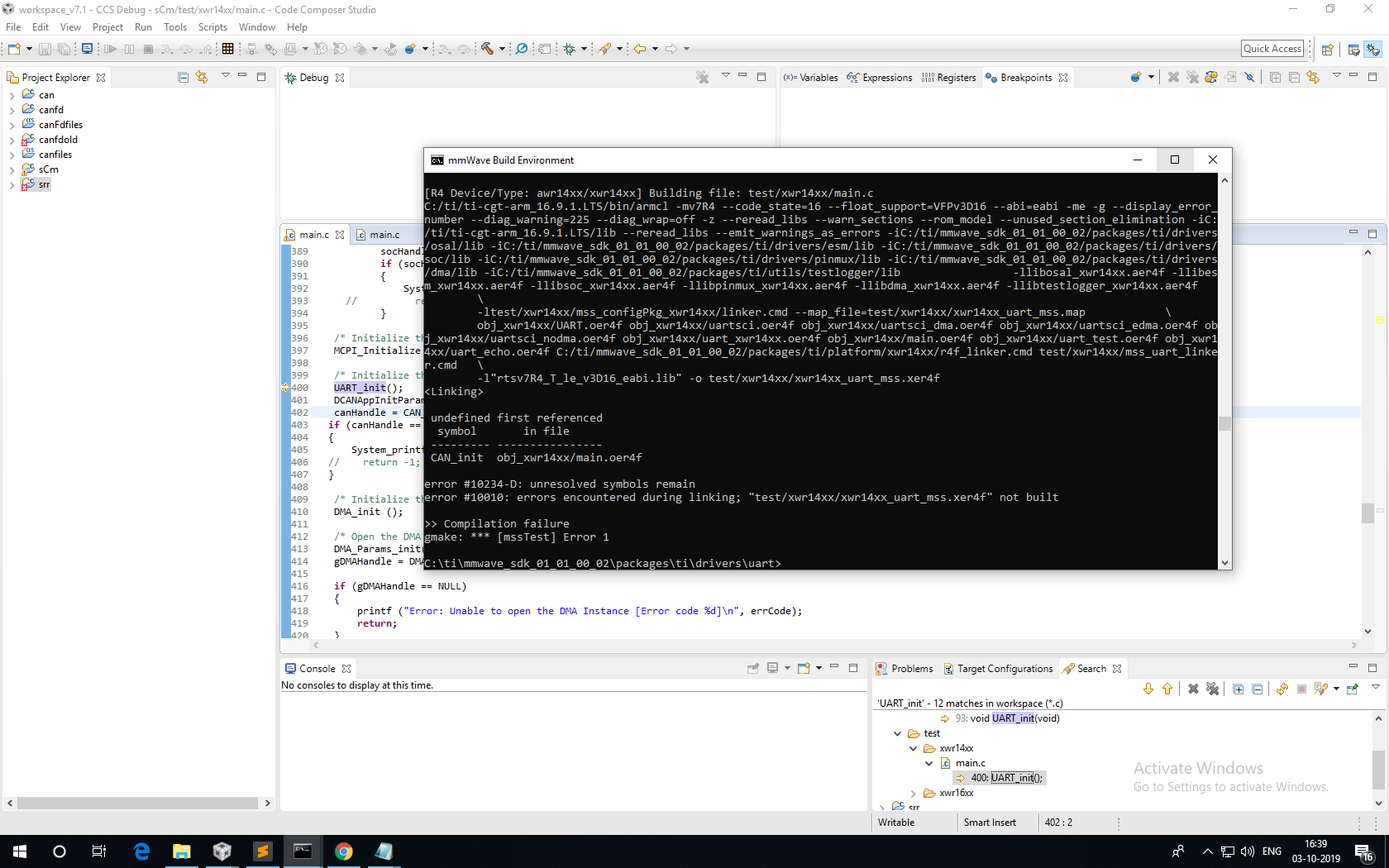
Task: Remove selected matches in Search view
Action: 1193,689
